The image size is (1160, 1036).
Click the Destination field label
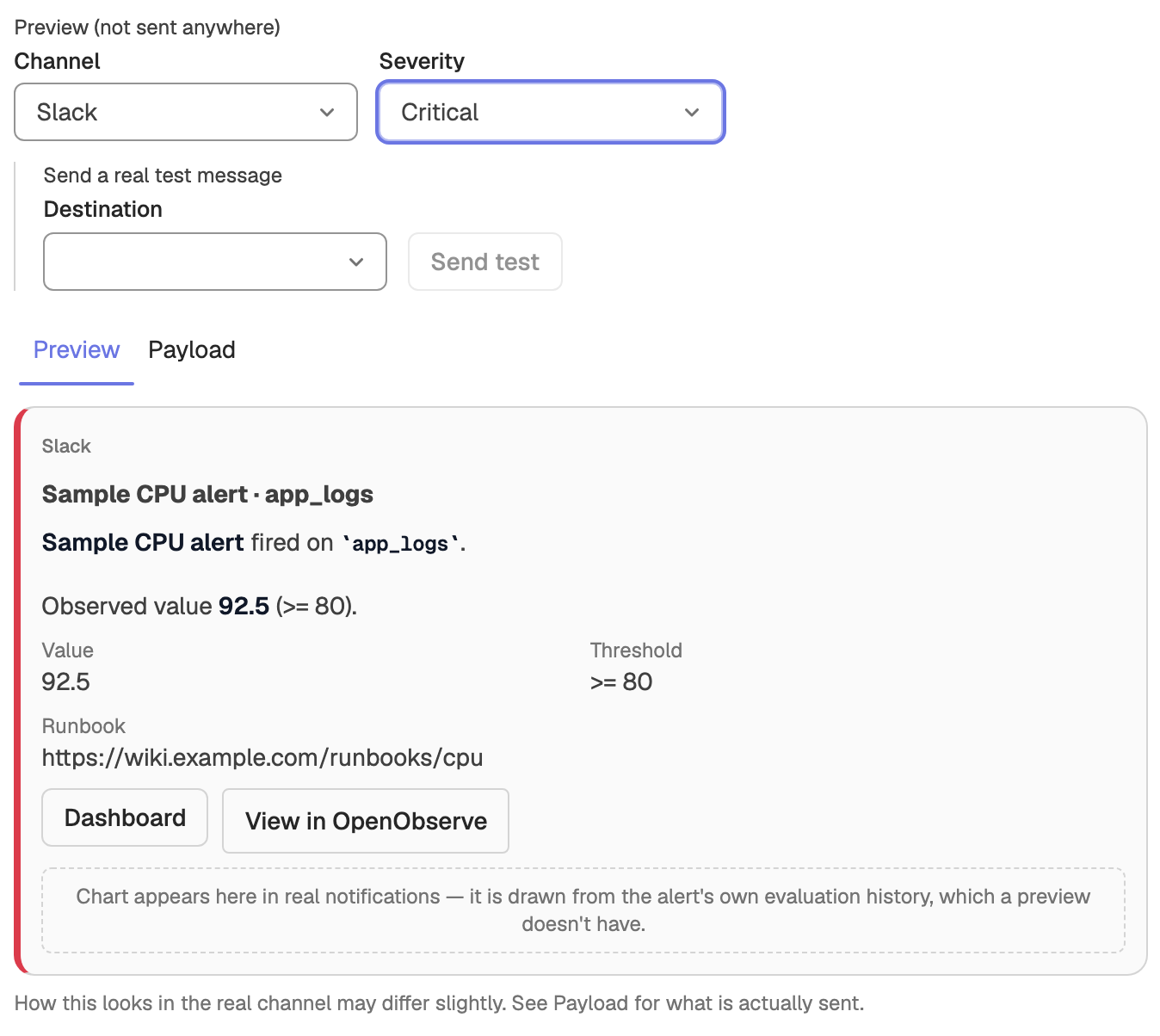103,209
